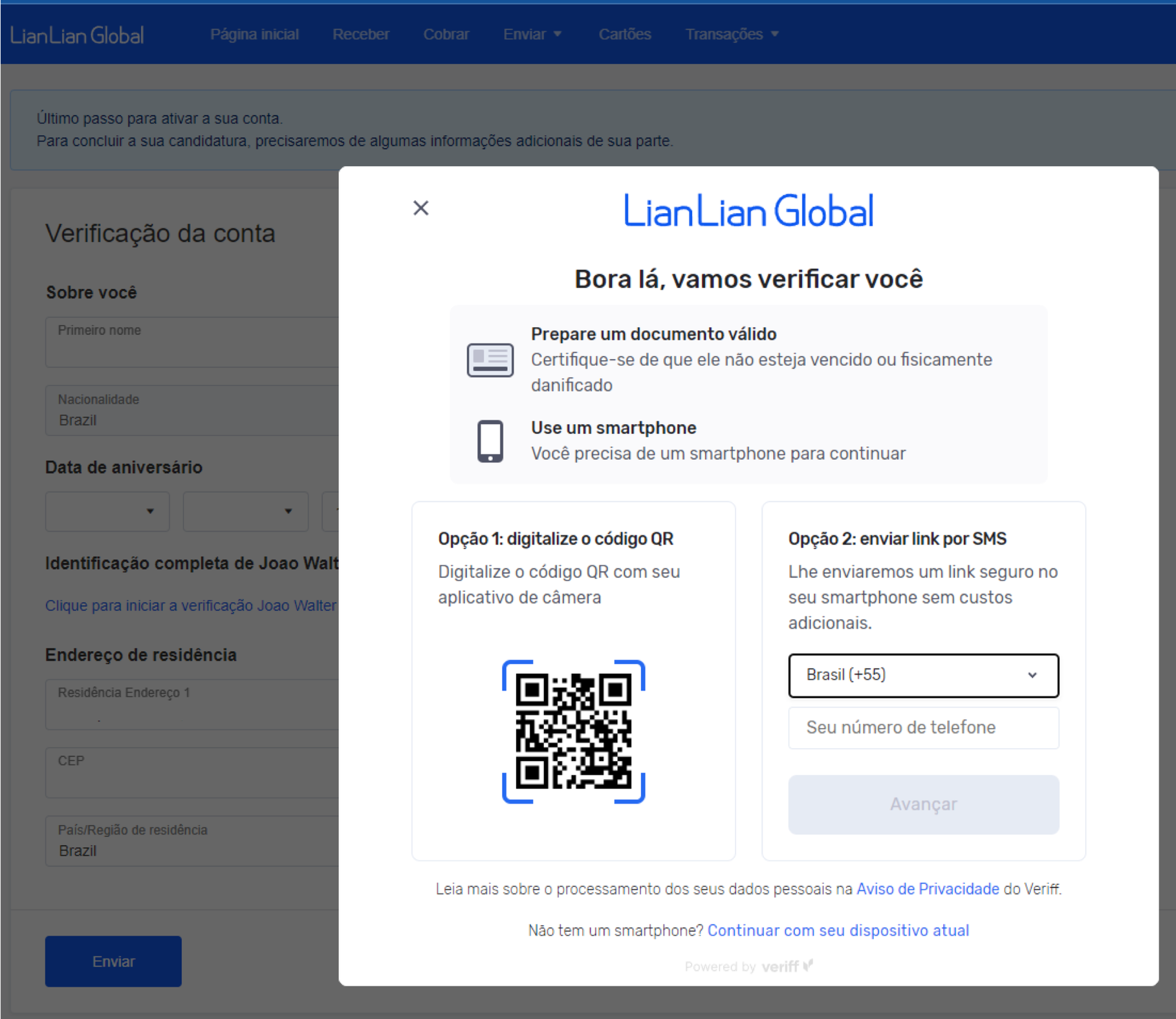This screenshot has height=1019, width=1176.
Task: Click 'Prepare um documento válido' text
Action: point(653,334)
